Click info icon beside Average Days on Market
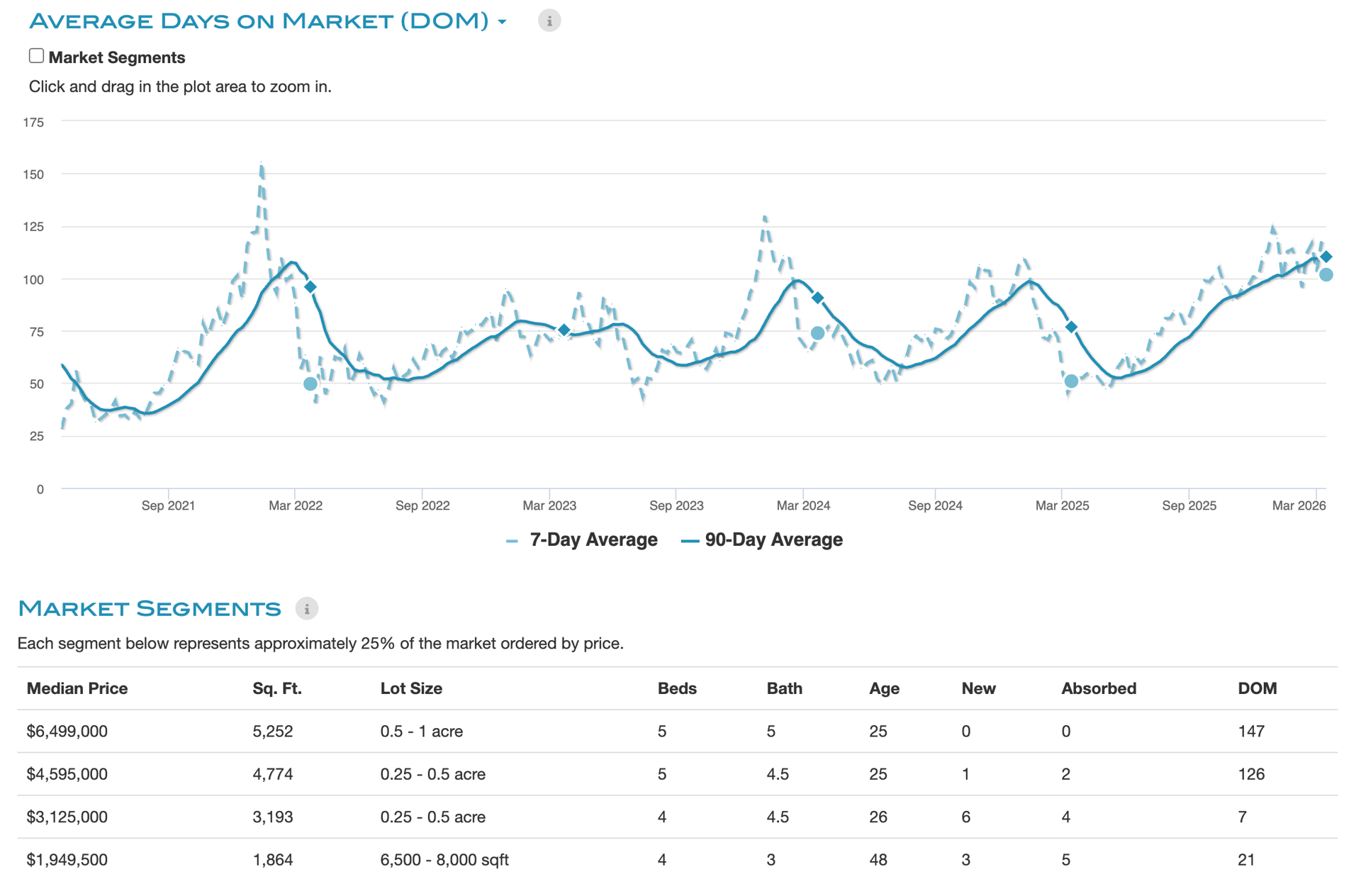This screenshot has height=896, width=1361. (549, 21)
